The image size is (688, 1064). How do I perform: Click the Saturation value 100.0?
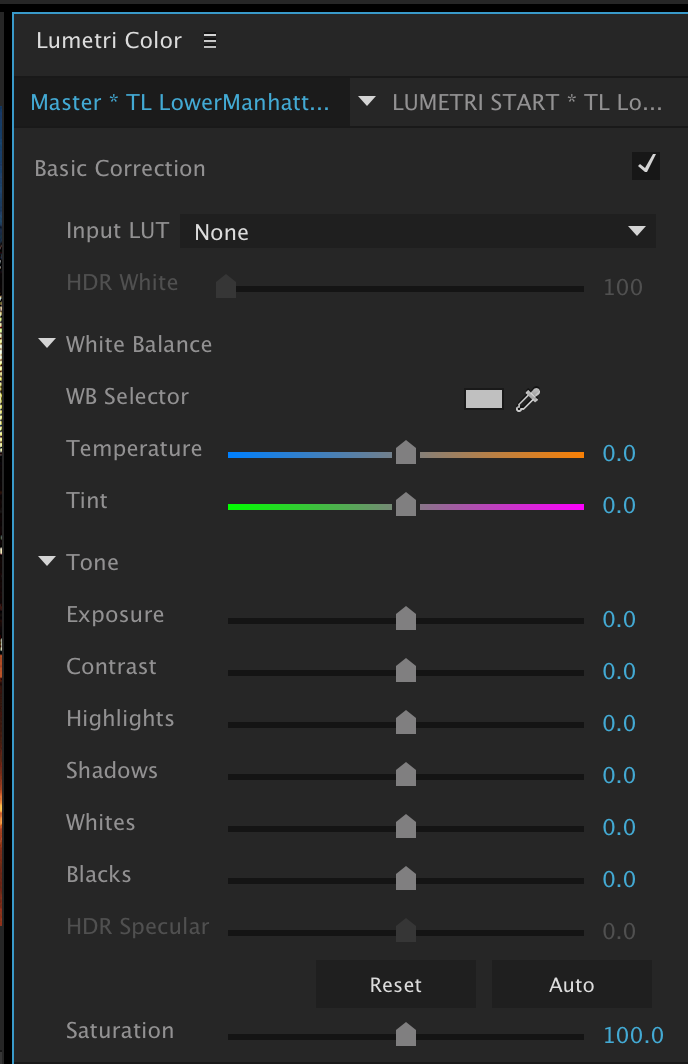pyautogui.click(x=633, y=1035)
